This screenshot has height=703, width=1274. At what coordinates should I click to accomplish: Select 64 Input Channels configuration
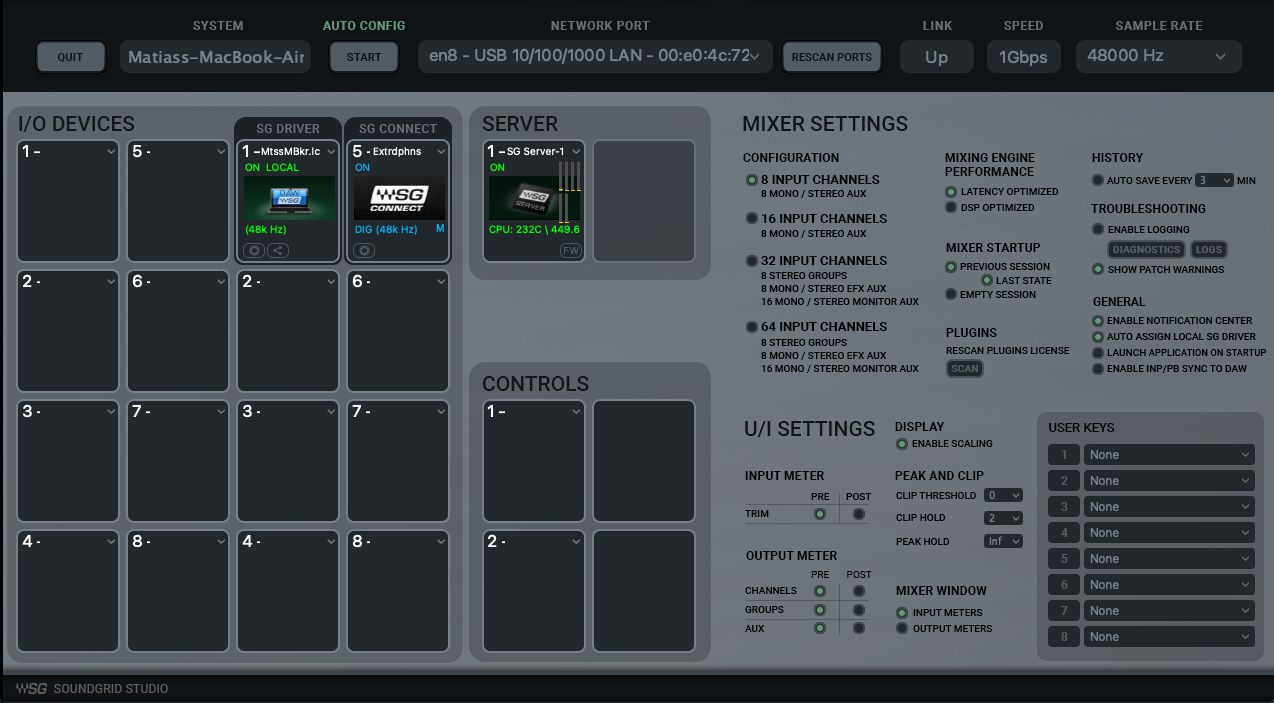tap(752, 326)
